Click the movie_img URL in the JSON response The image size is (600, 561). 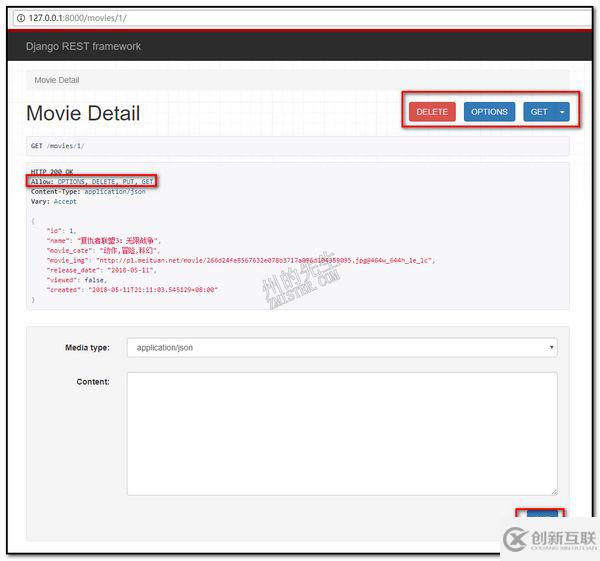click(266, 260)
